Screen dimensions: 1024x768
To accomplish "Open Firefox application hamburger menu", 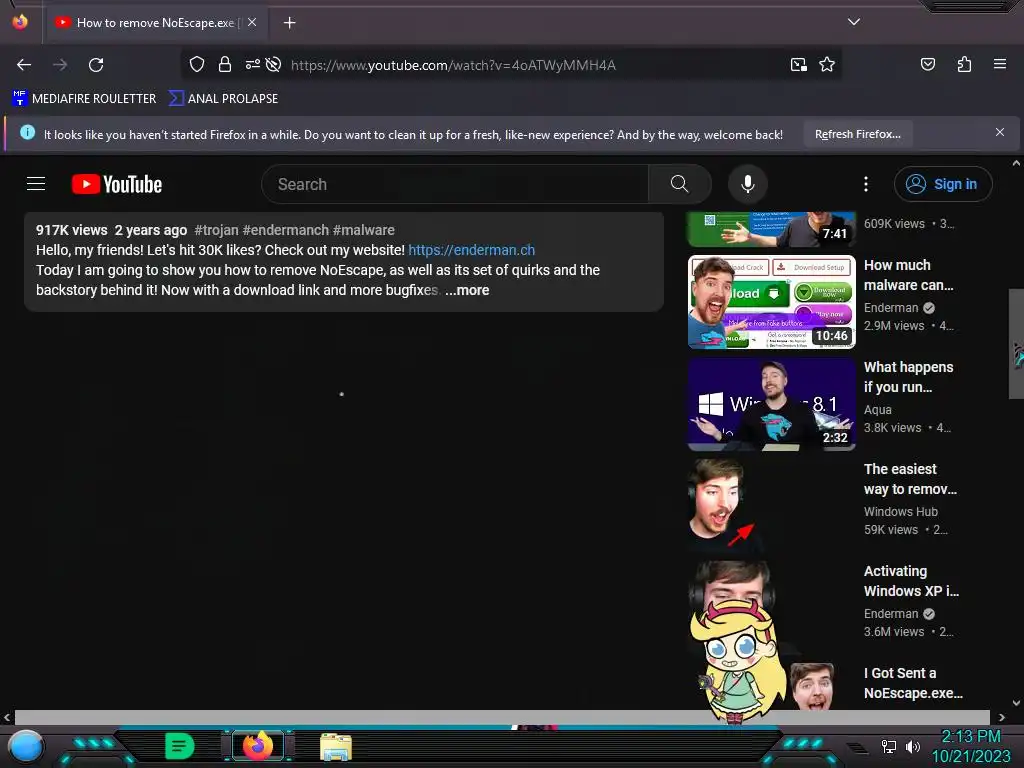I will coord(999,64).
